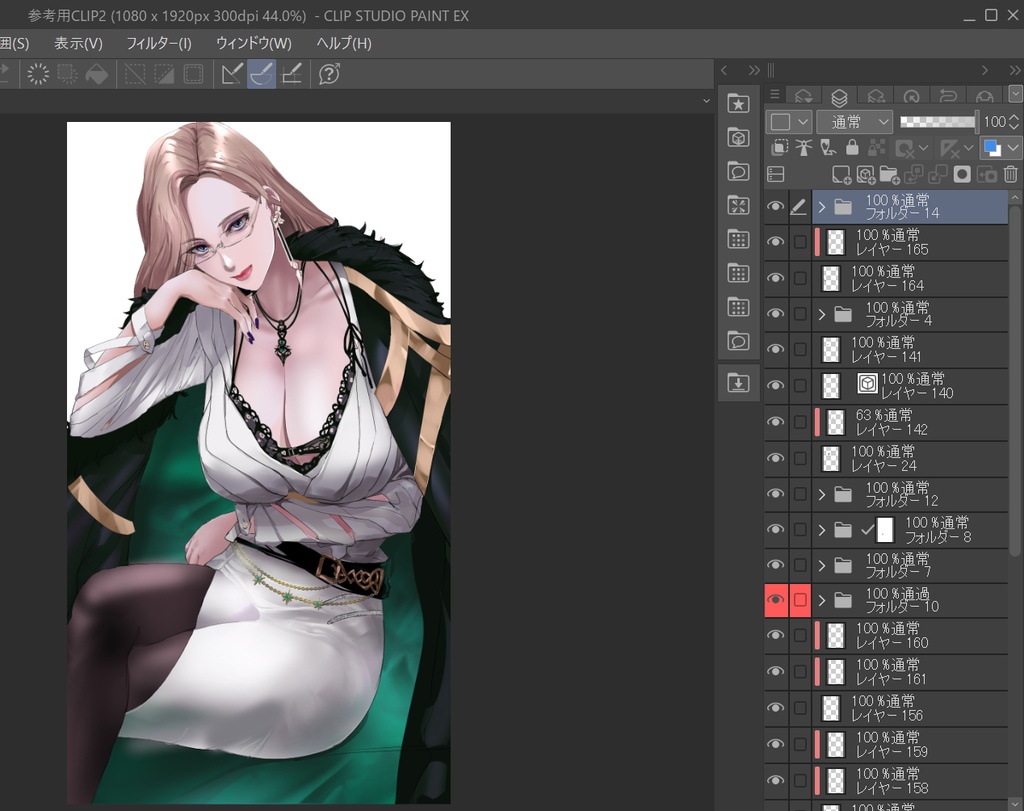Show or hide レイヤー142 with its eye toggle
The width and height of the screenshot is (1024, 811).
click(776, 421)
